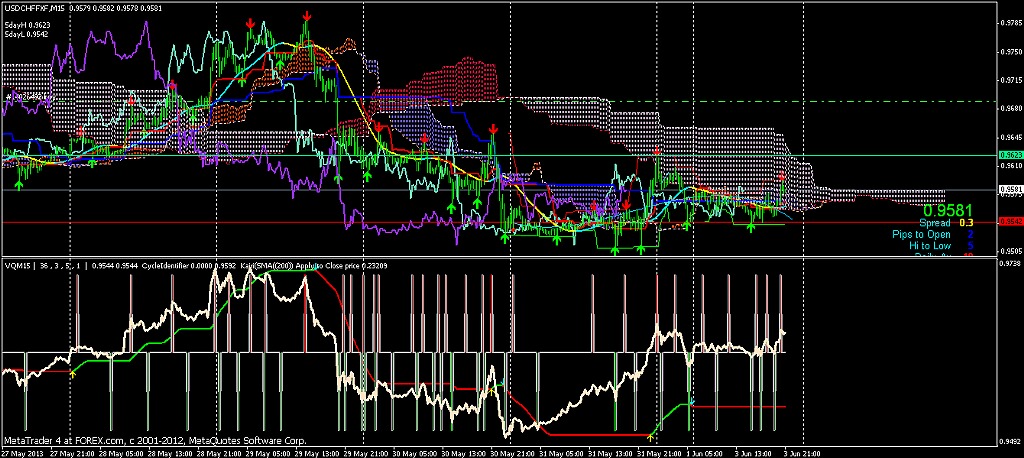The height and width of the screenshot is (458, 1024).
Task: Click the 0.9738 indicator scale label
Action: [x=1010, y=263]
